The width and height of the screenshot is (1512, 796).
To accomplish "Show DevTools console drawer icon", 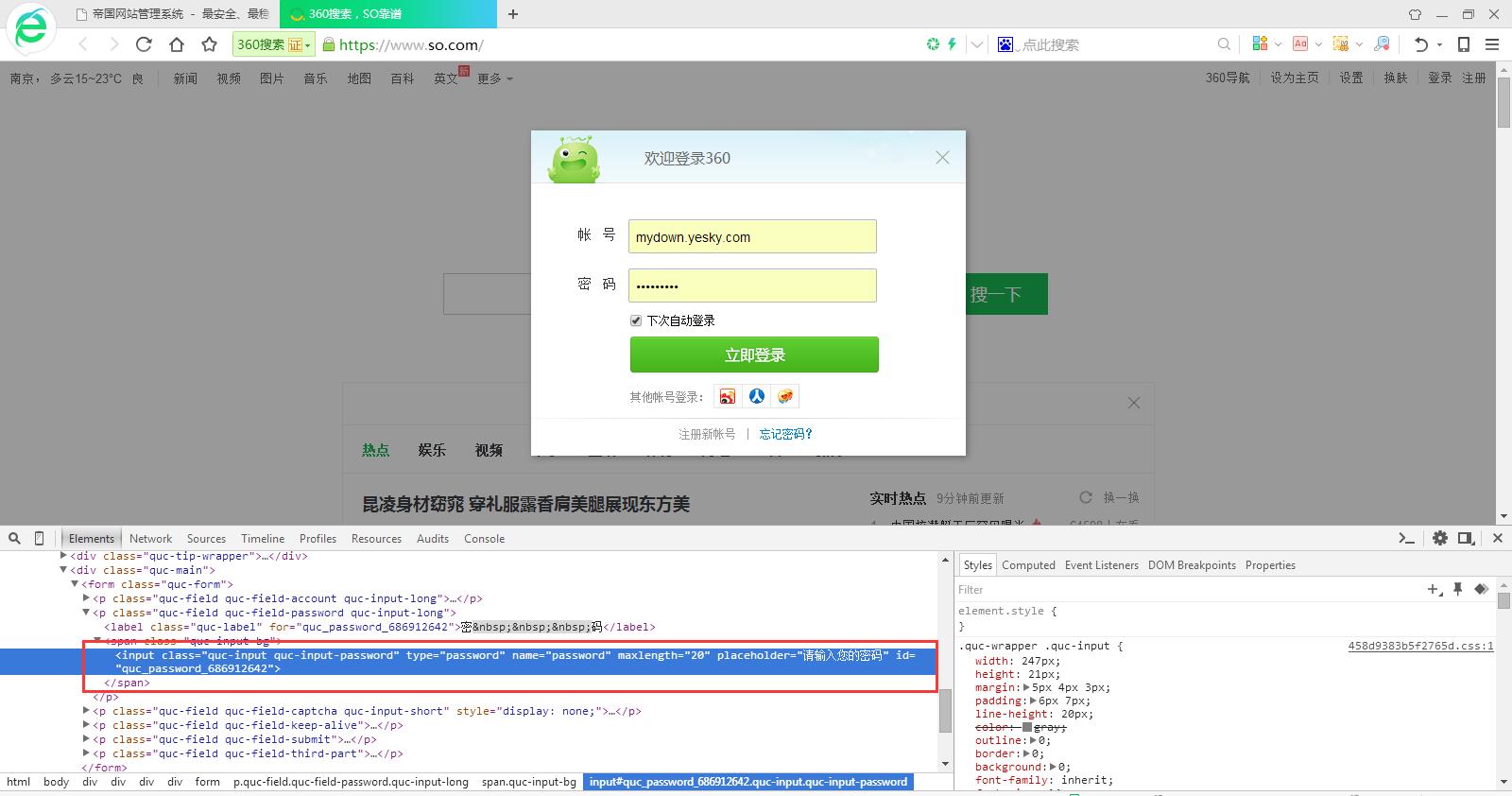I will tap(1407, 538).
